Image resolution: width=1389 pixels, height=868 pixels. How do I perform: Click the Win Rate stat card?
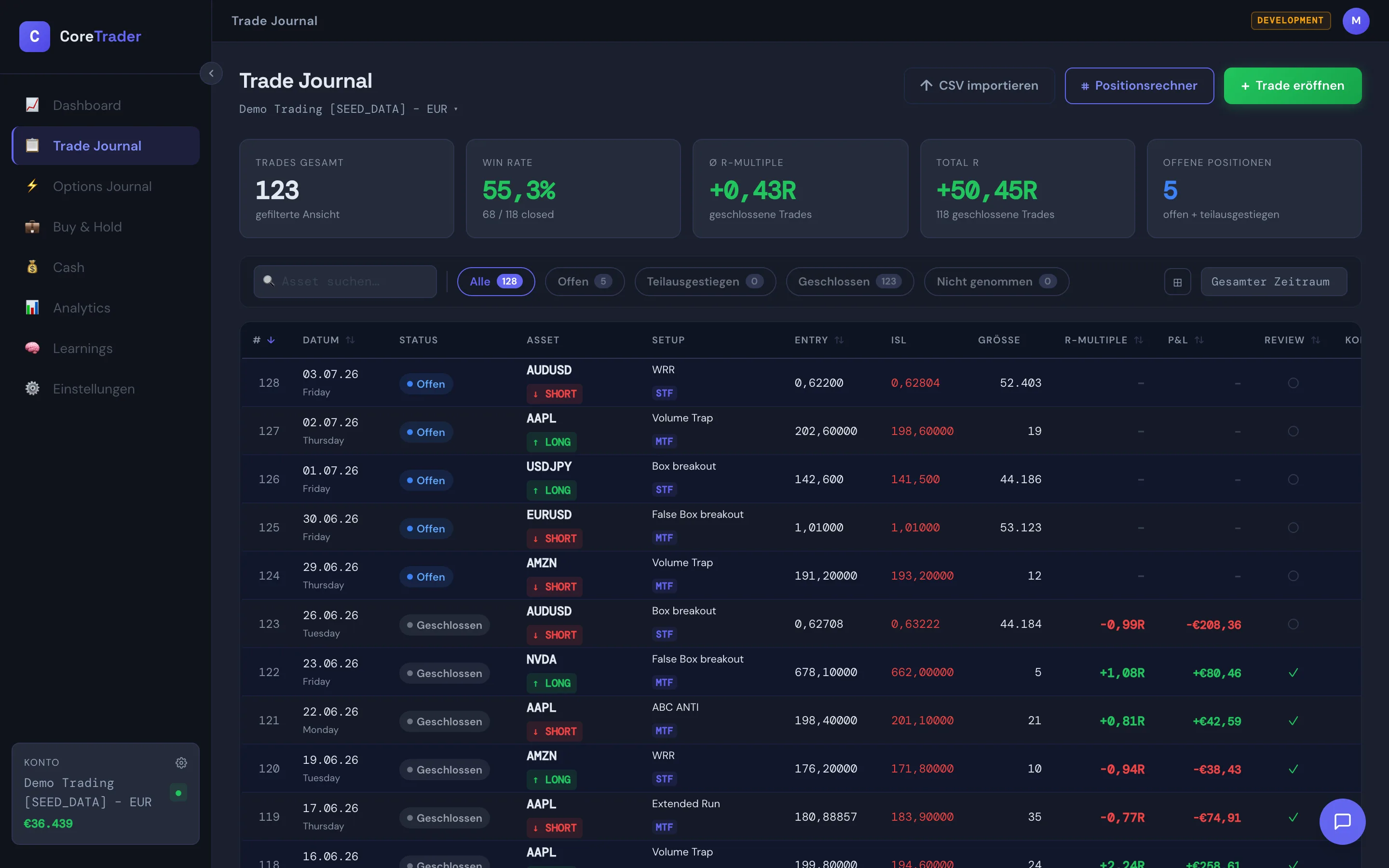point(573,188)
